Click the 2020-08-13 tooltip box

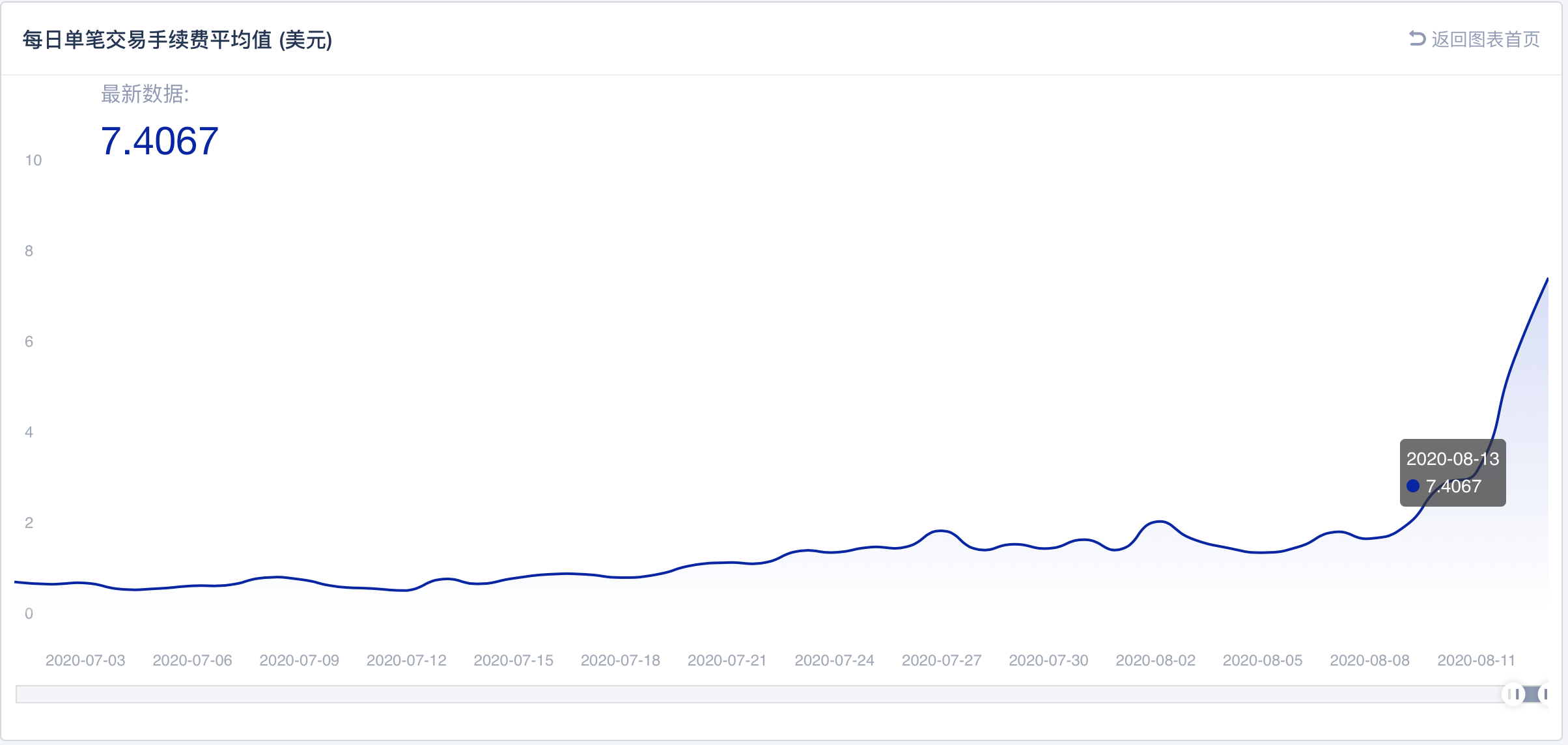(1453, 472)
